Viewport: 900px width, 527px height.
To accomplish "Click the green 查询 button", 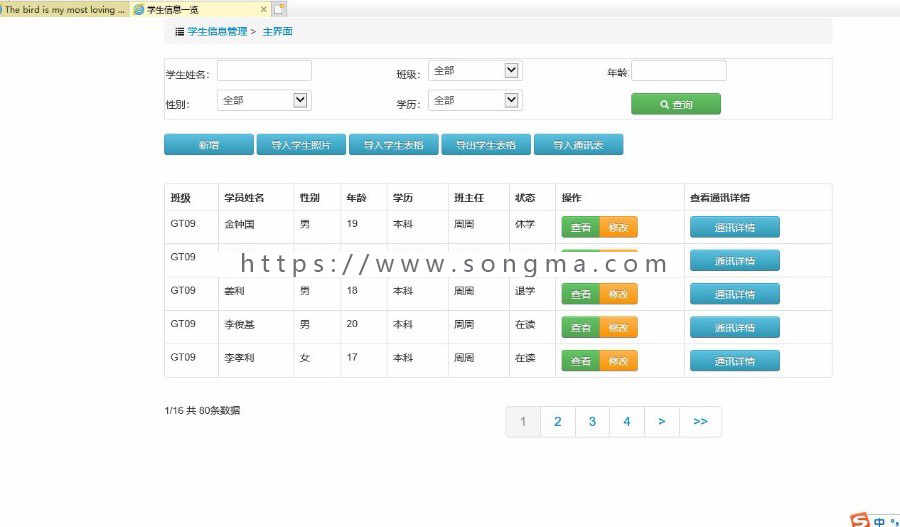I will (676, 104).
